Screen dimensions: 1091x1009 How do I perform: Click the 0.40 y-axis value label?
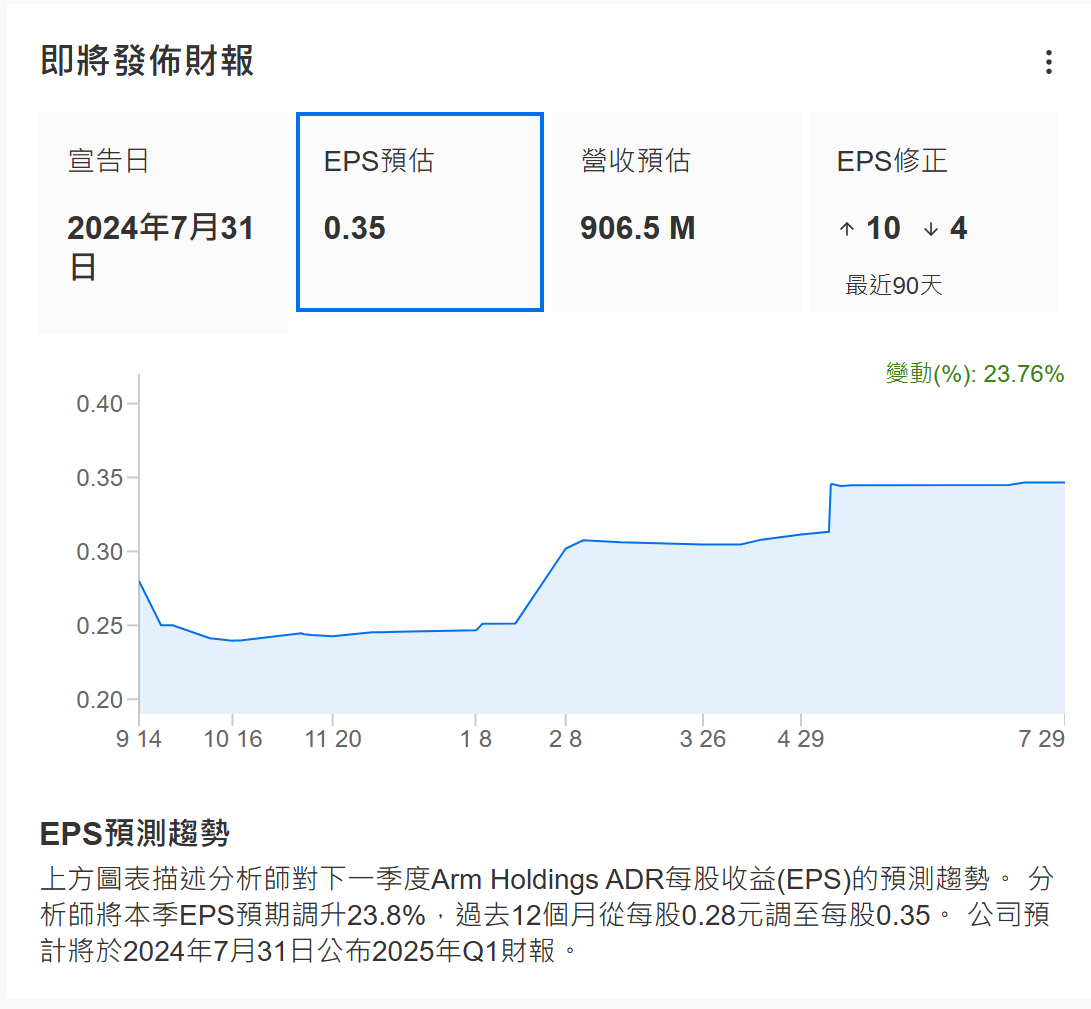tap(99, 404)
